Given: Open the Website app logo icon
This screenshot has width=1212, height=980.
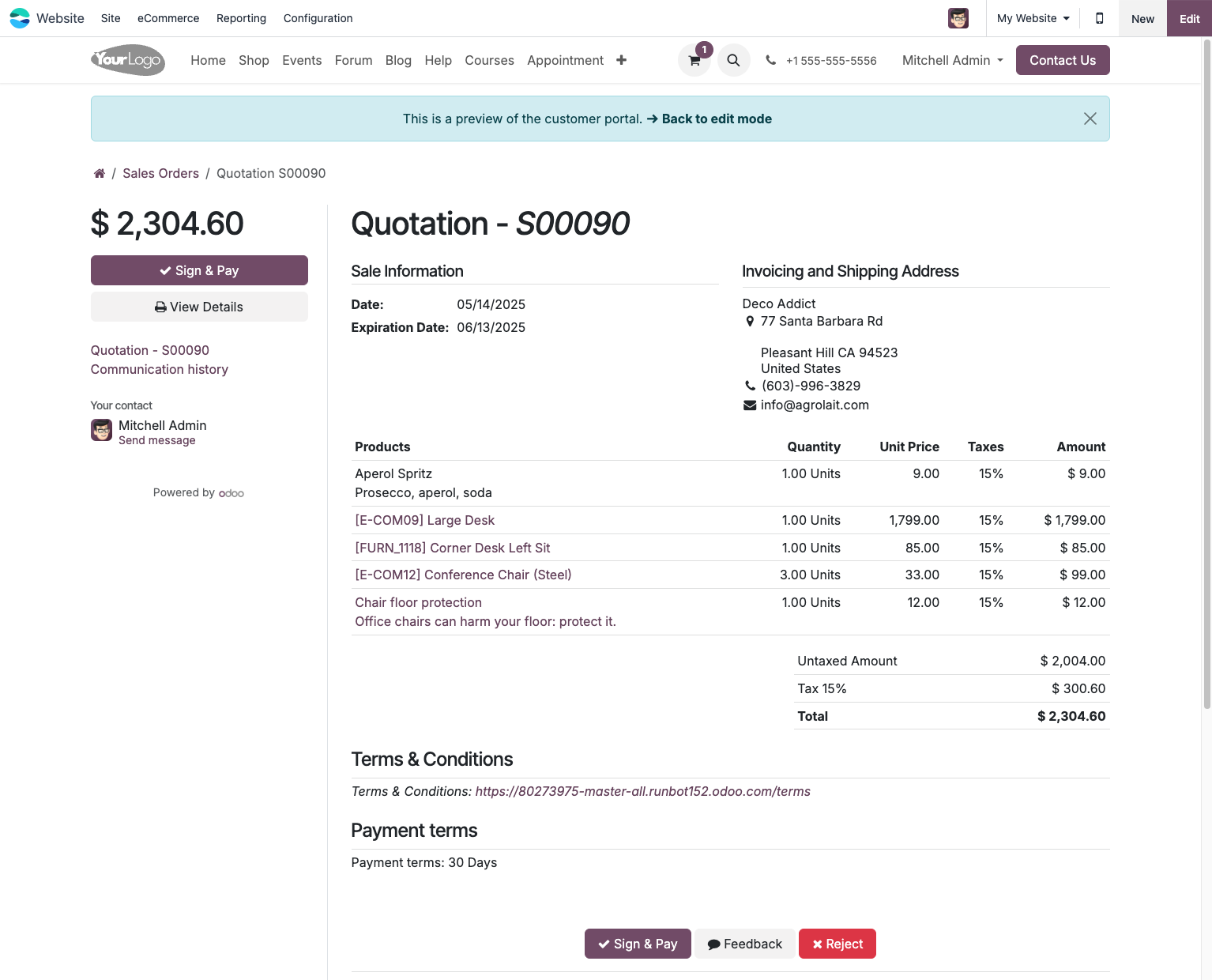Looking at the screenshot, I should pyautogui.click(x=20, y=18).
